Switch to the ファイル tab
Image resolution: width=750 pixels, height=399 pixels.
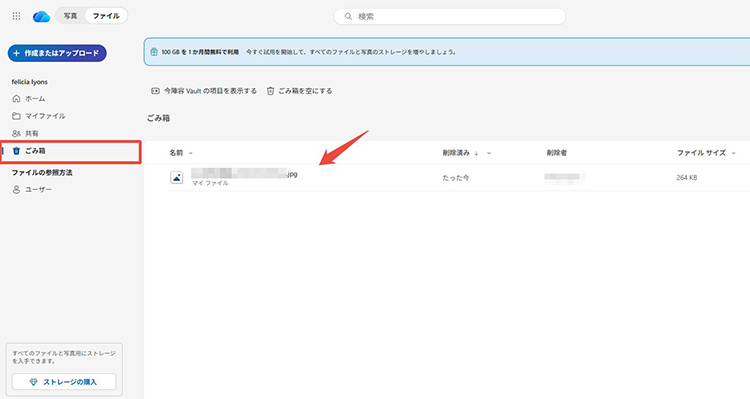click(106, 16)
